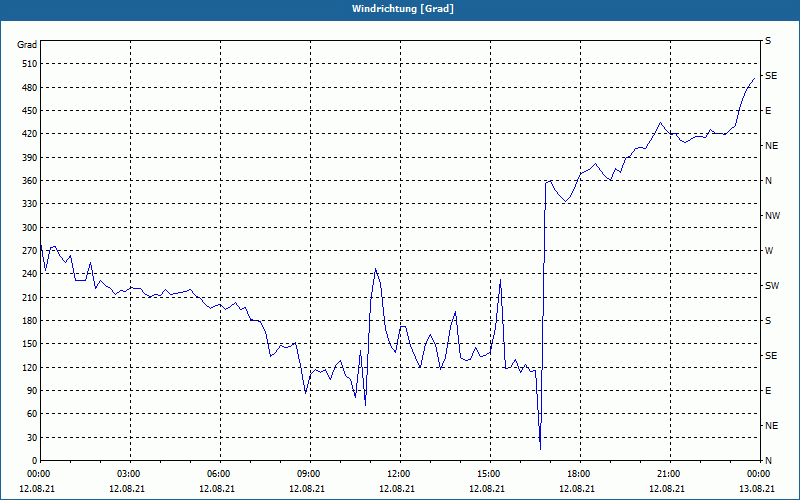Click the E compass label level with 90
This screenshot has height=500, width=800.
768,391
